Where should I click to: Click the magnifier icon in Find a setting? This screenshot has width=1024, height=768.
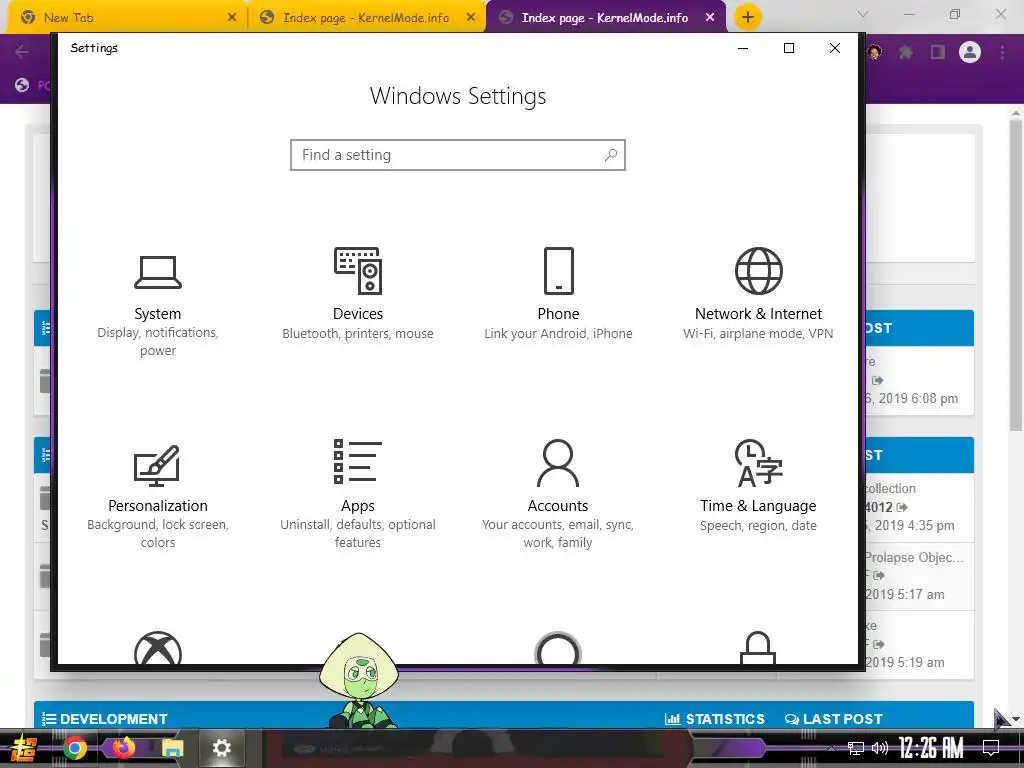tap(611, 155)
